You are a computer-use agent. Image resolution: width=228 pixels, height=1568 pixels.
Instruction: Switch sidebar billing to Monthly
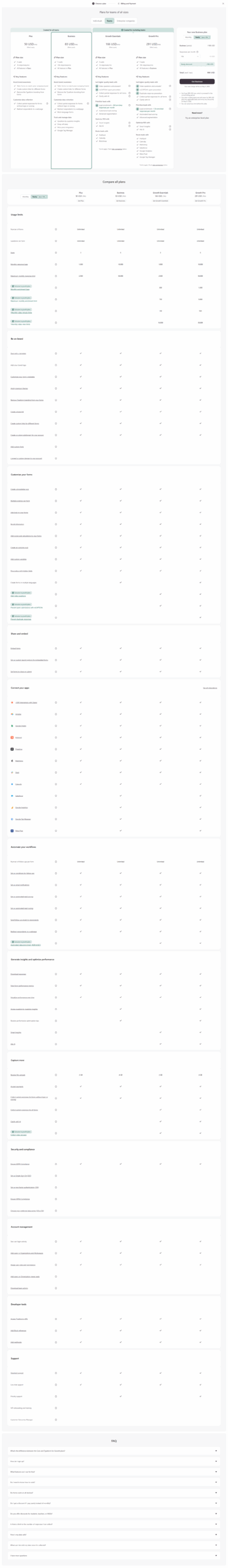pos(189,37)
